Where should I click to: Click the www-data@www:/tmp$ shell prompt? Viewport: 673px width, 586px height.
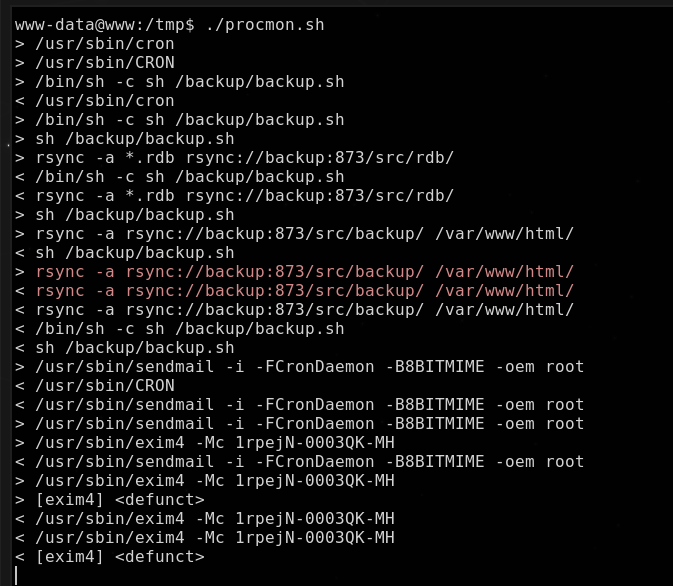coord(105,25)
